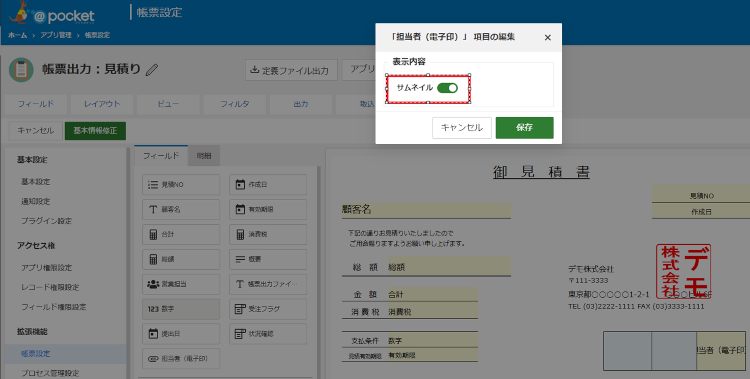This screenshot has height=379, width=750.
Task: Select the 営業担当 users field icon
Action: [153, 284]
